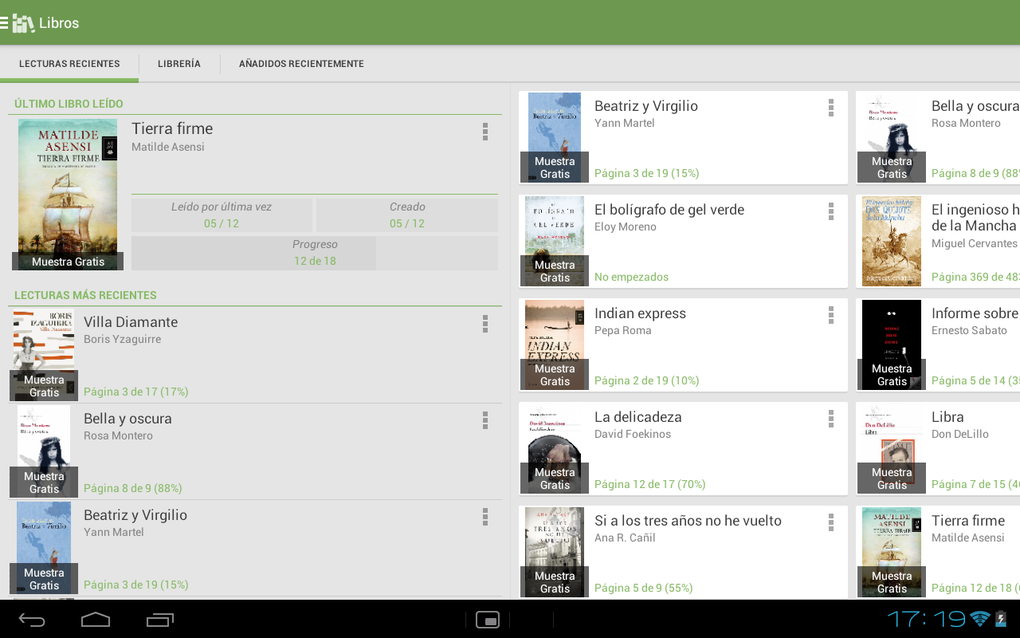
Task: Open overflow menu for Tierra firme
Action: coord(485,132)
